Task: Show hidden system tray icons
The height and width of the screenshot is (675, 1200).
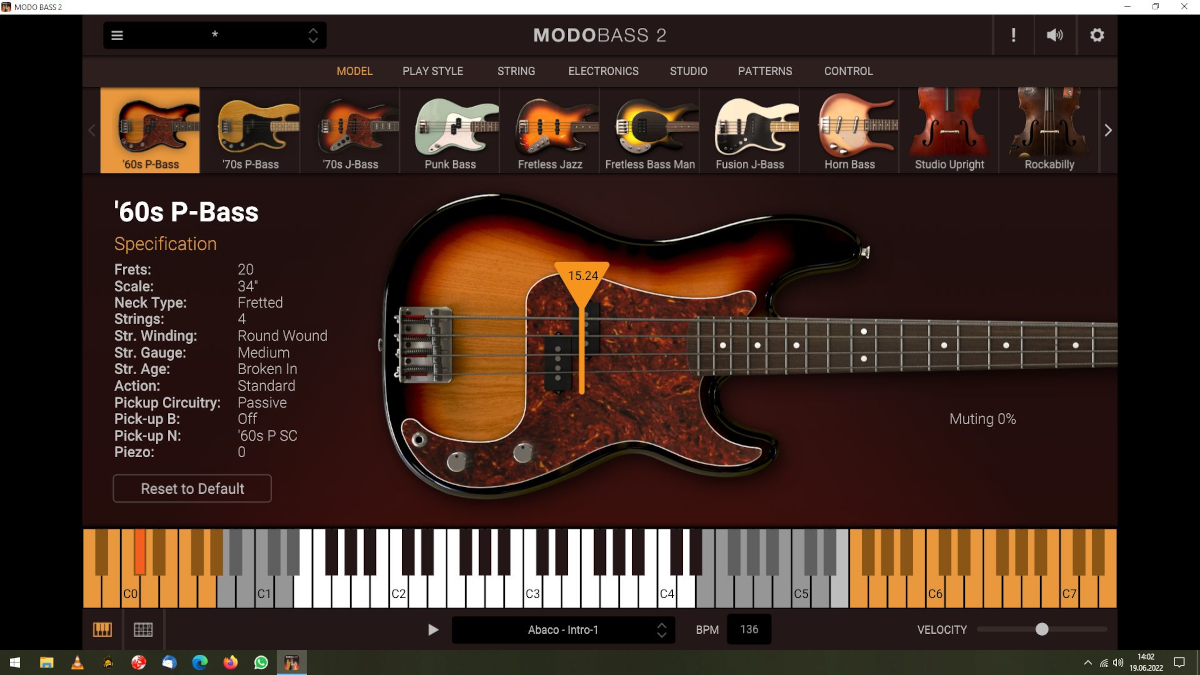Action: click(1088, 662)
